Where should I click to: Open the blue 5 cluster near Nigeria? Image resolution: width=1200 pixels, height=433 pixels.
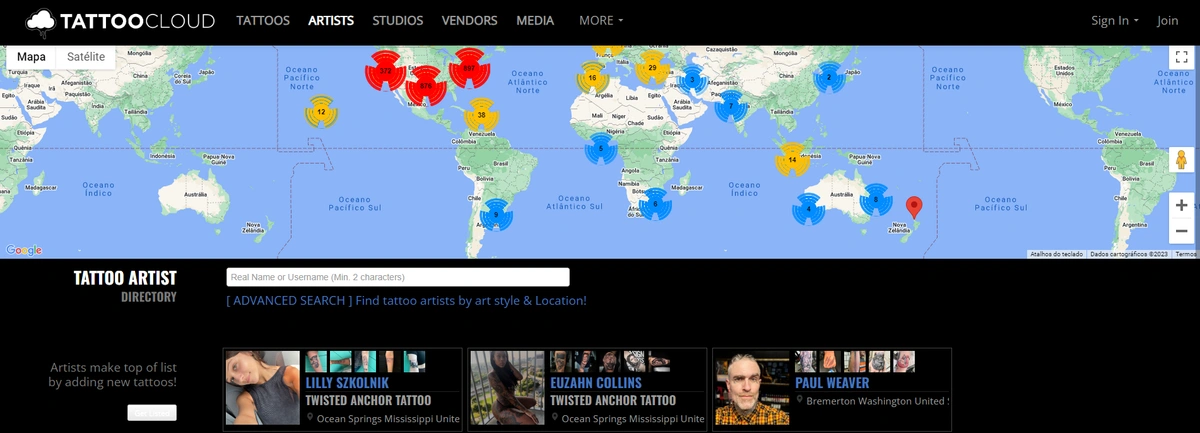click(x=601, y=149)
